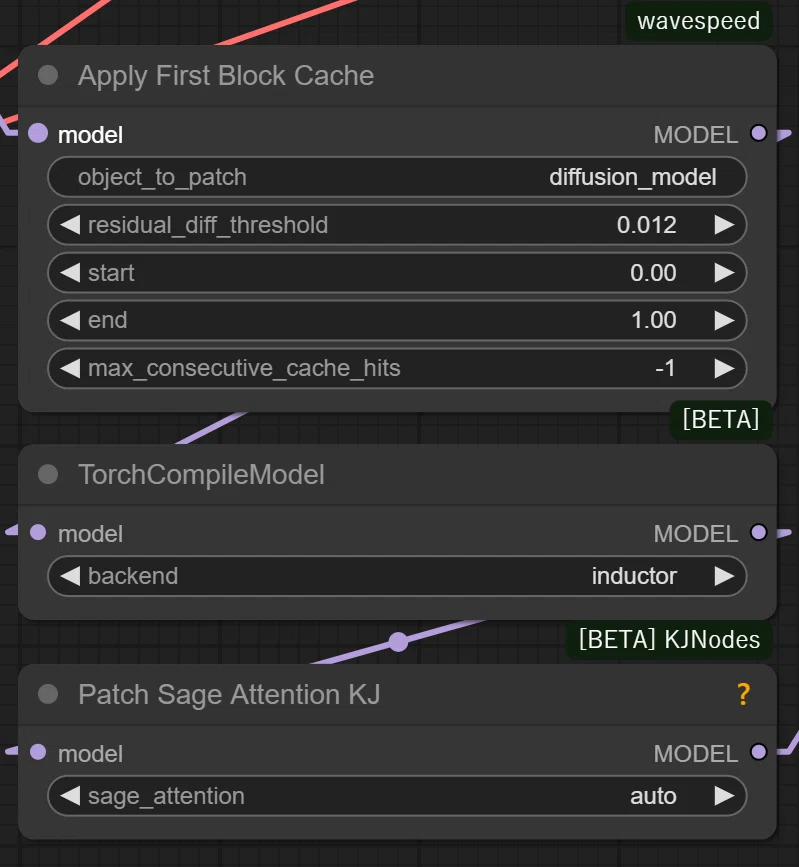
Task: Click the model input socket on Patch Sage Attention KJ
Action: (38, 752)
